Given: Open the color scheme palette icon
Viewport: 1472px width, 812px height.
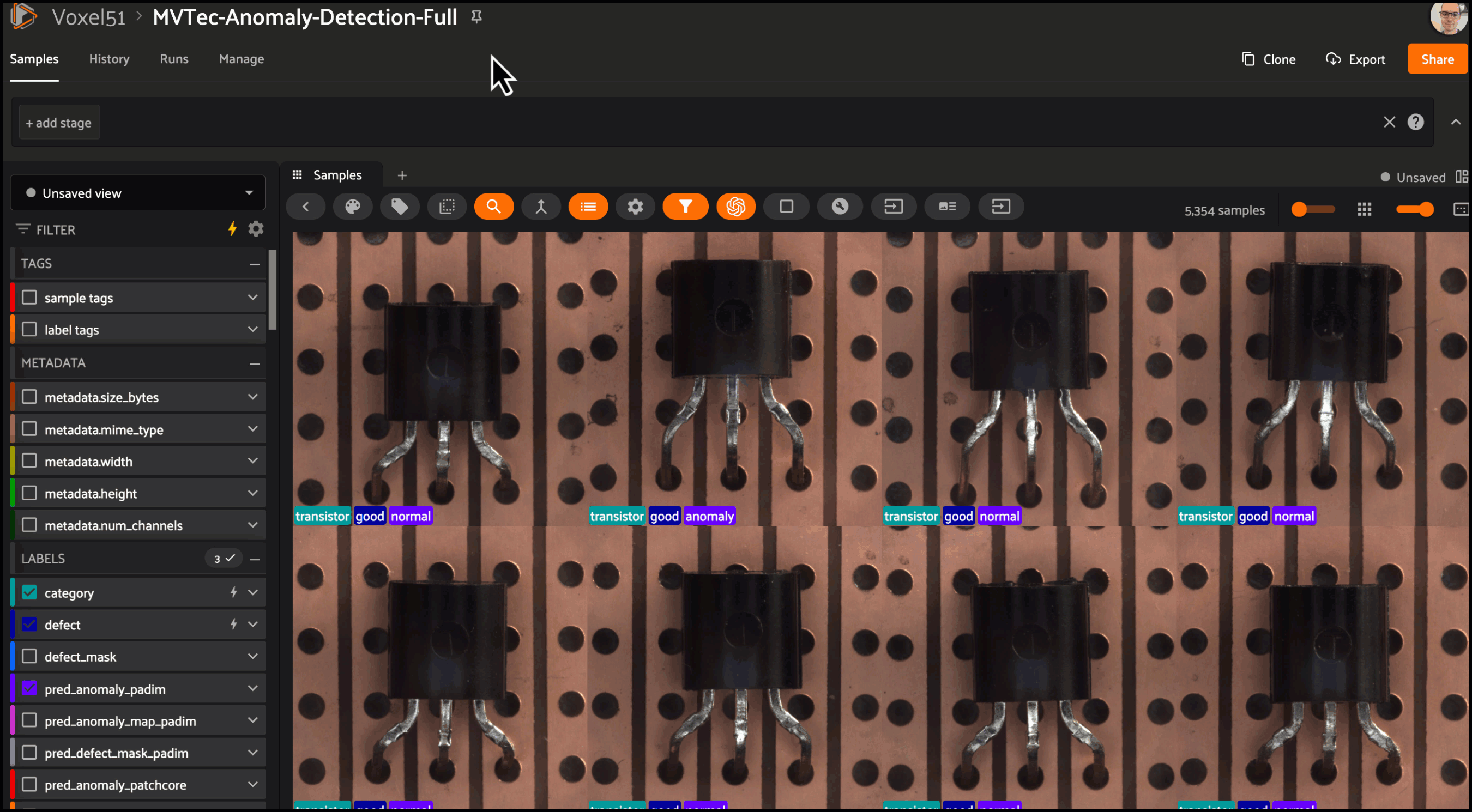Looking at the screenshot, I should (x=353, y=207).
